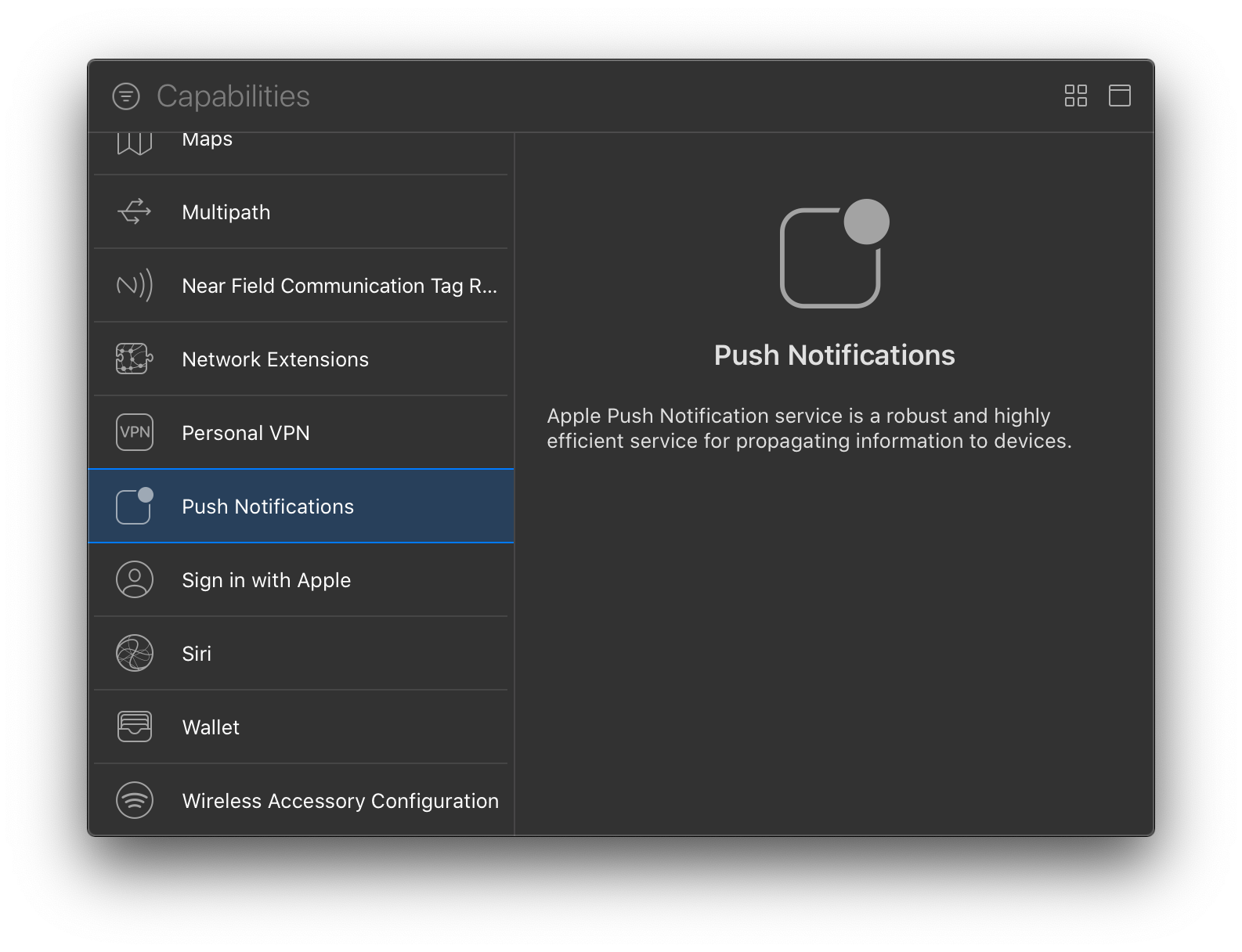
Task: Select Multipath capability
Action: click(301, 212)
